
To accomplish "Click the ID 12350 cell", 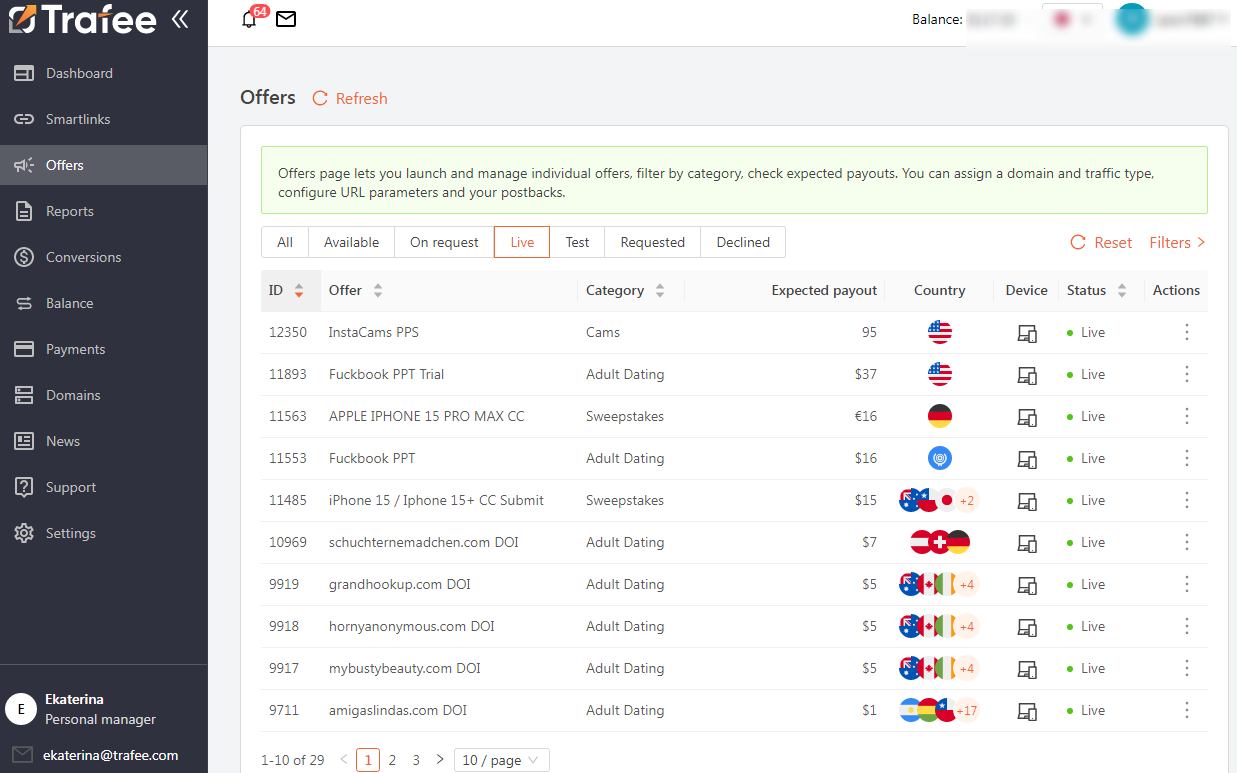I will (x=288, y=332).
